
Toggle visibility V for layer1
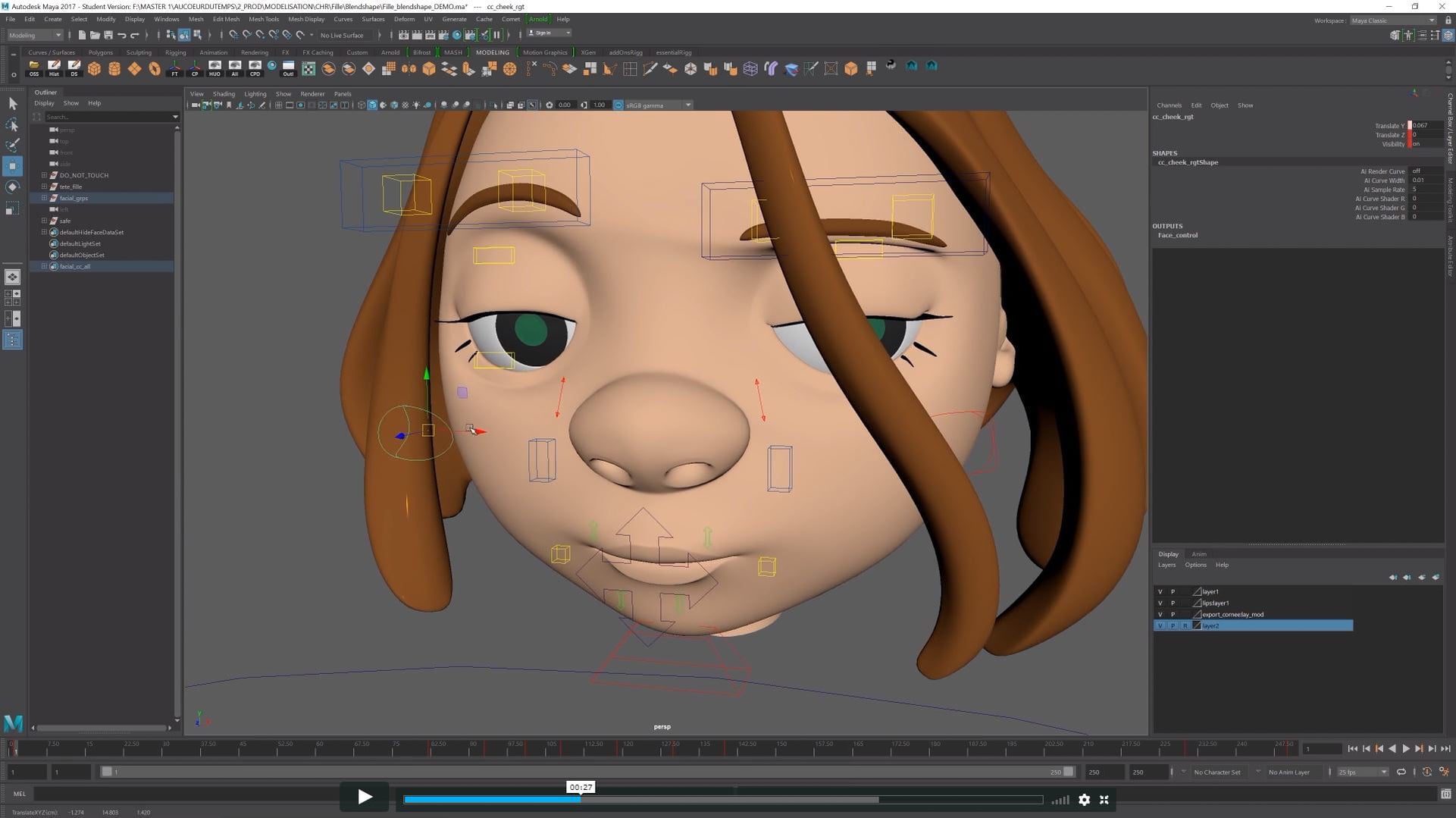(1160, 591)
